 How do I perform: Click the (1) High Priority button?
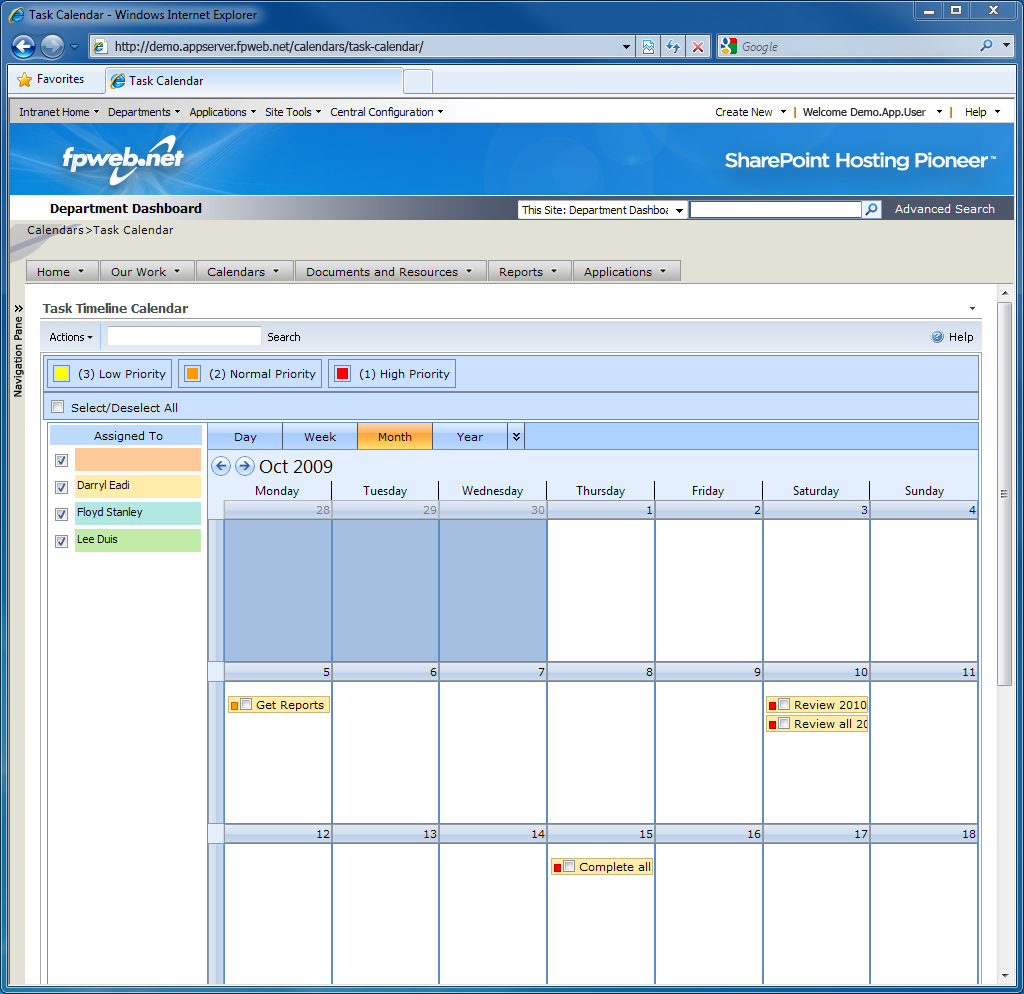pos(392,374)
